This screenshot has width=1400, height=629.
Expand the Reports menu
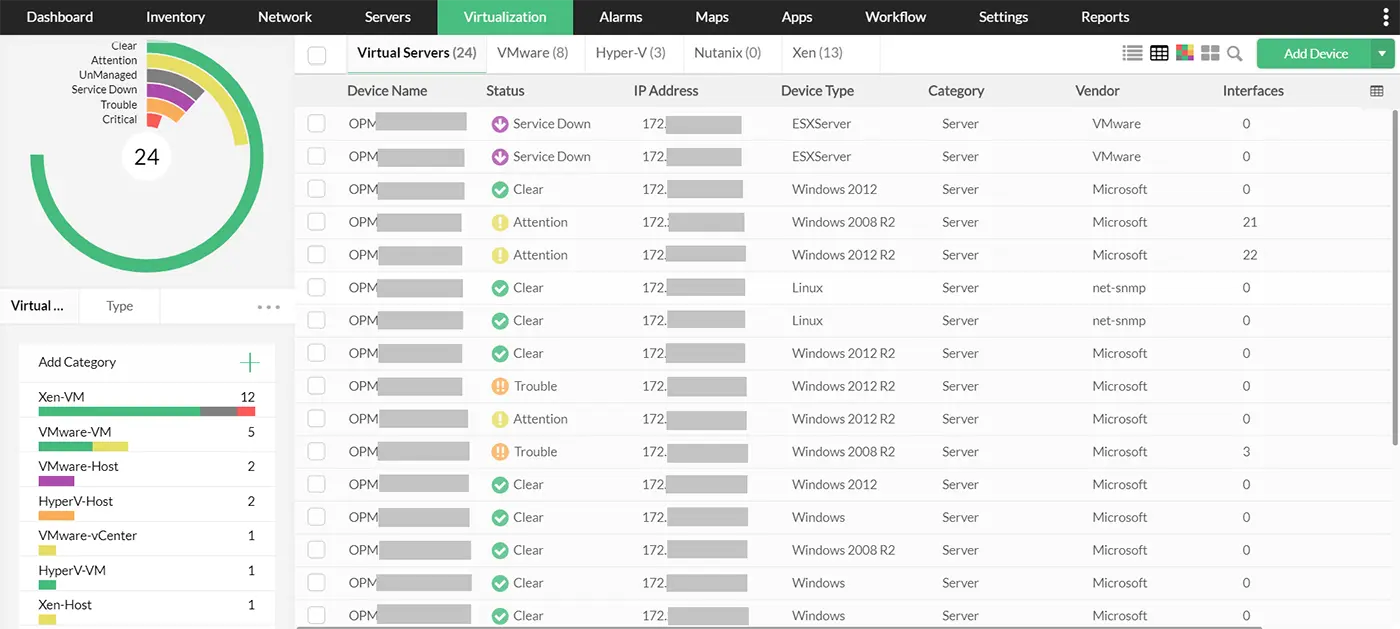click(x=1104, y=17)
